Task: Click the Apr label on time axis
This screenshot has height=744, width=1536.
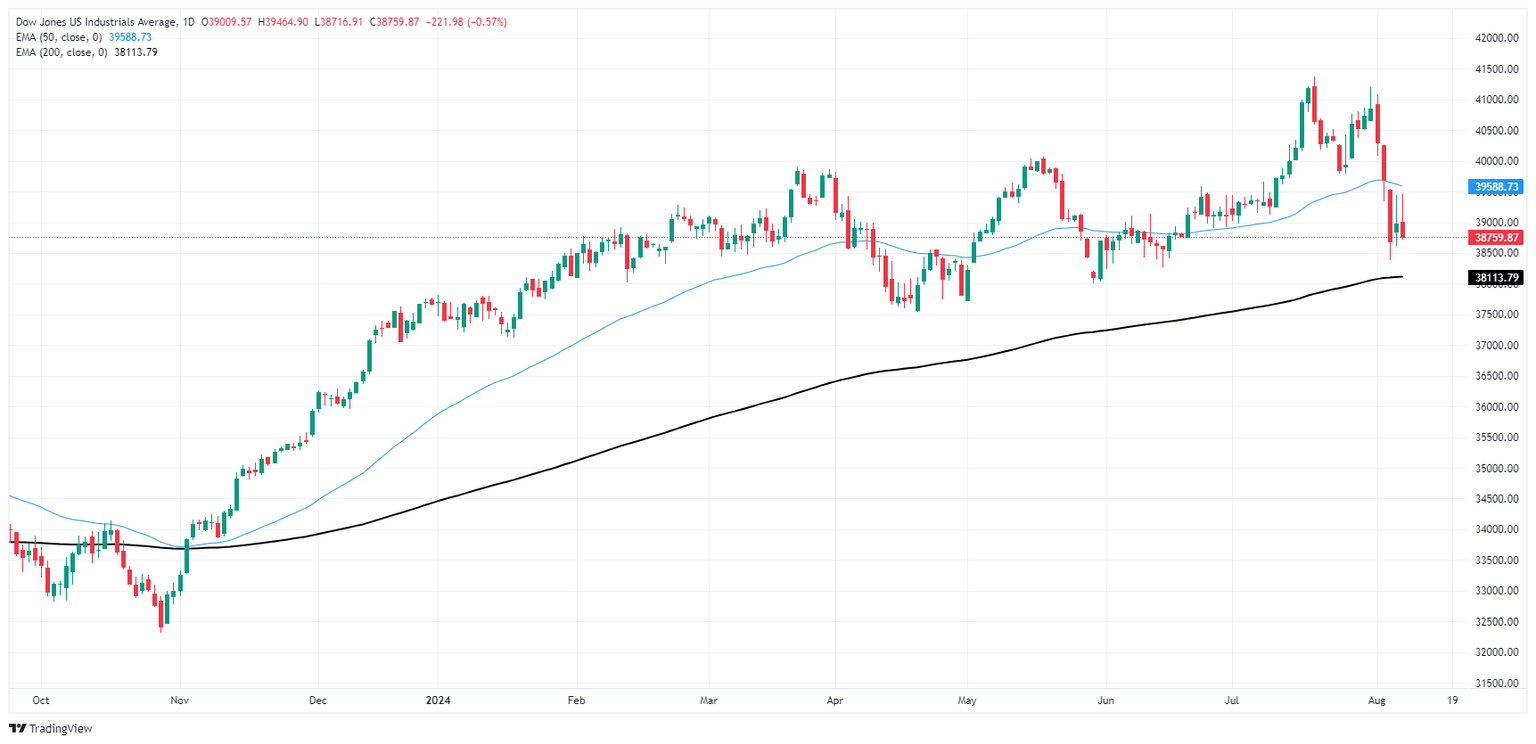Action: [832, 702]
